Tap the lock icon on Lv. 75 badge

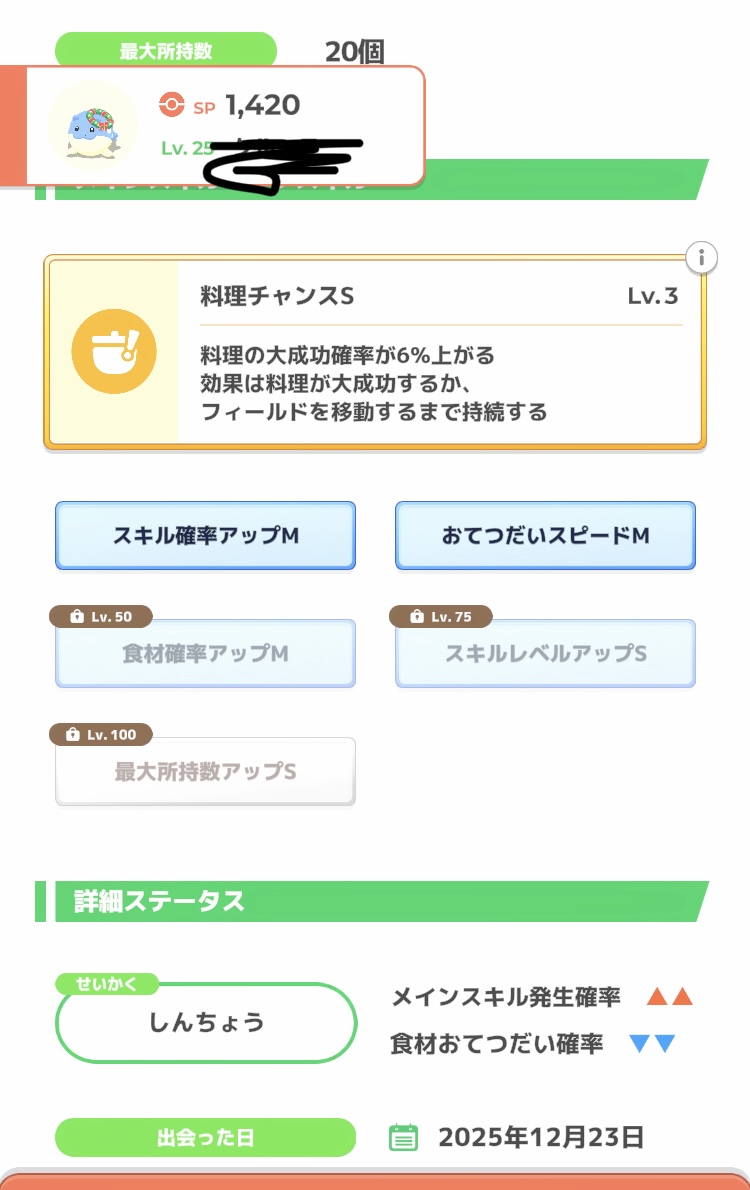pos(417,617)
